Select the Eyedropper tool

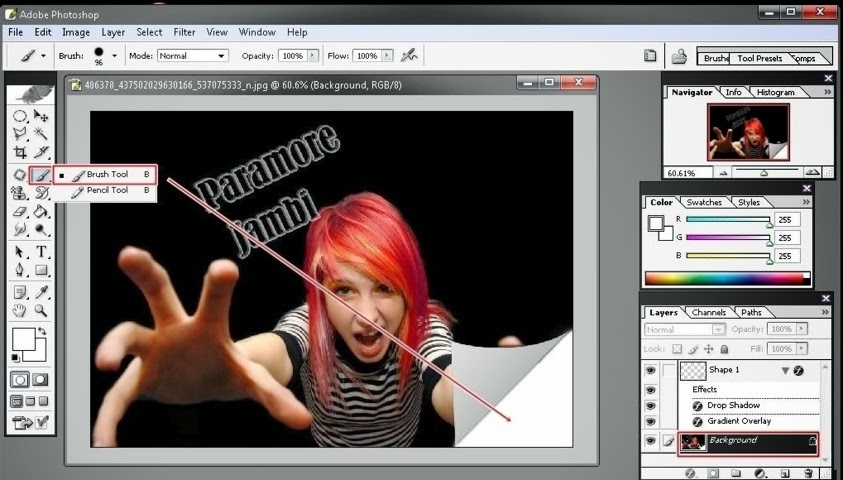41,292
